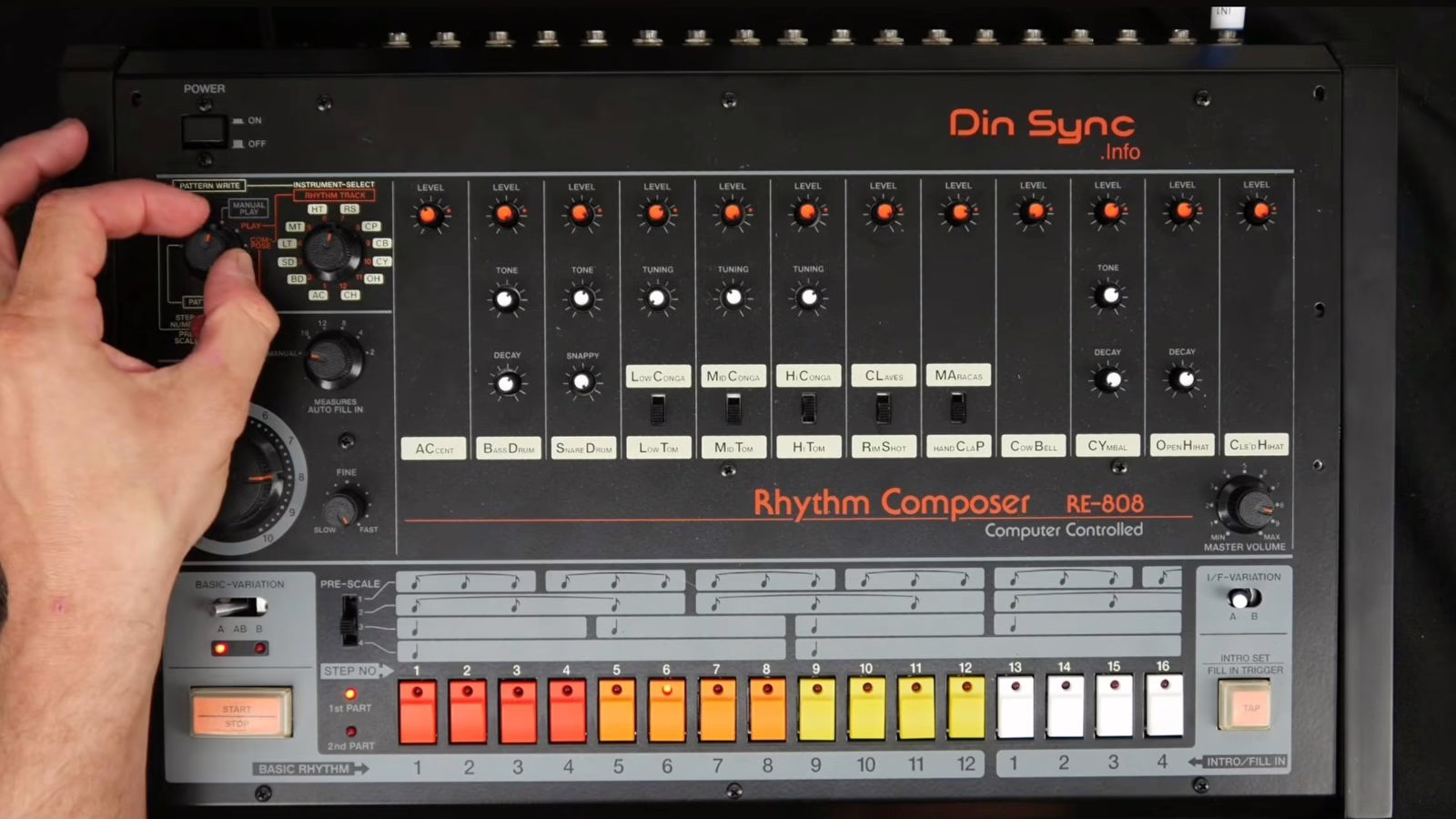
Task: Hit the START/STOP button
Action: 241,713
